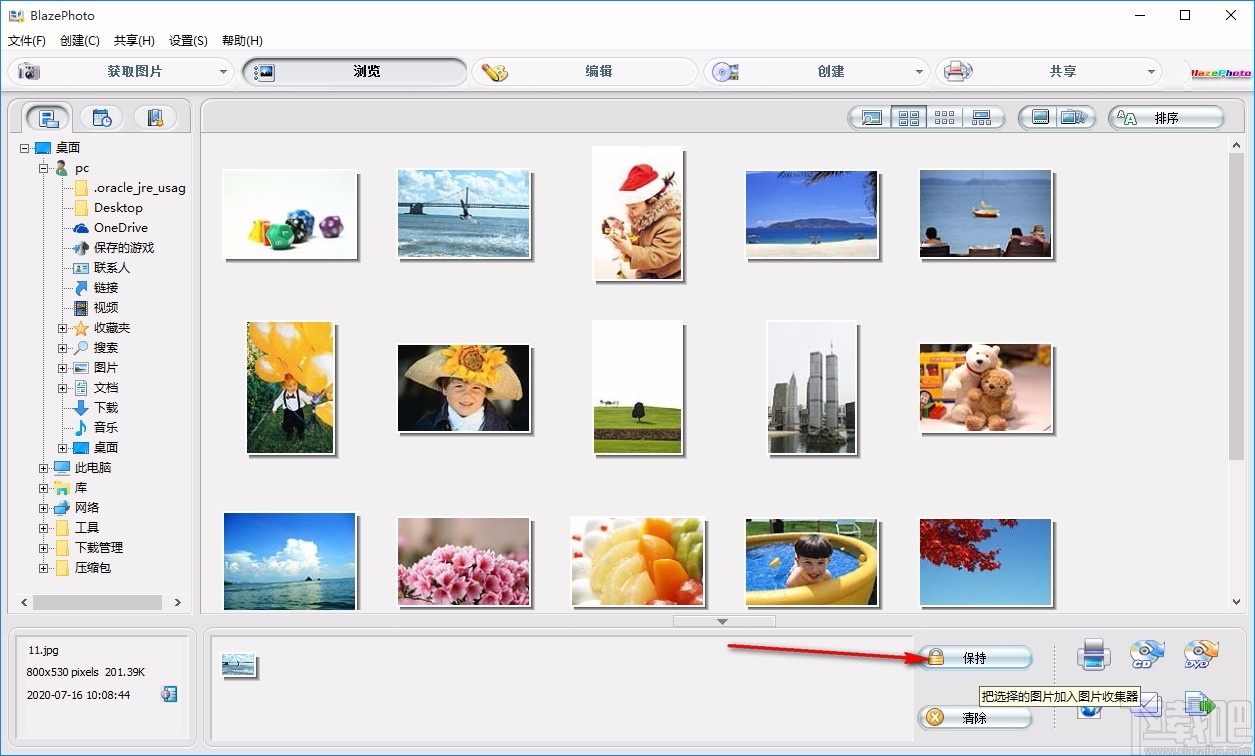Viewport: 1255px width, 756px height.
Task: Select the Santa hat child photo thumbnail
Action: 637,215
